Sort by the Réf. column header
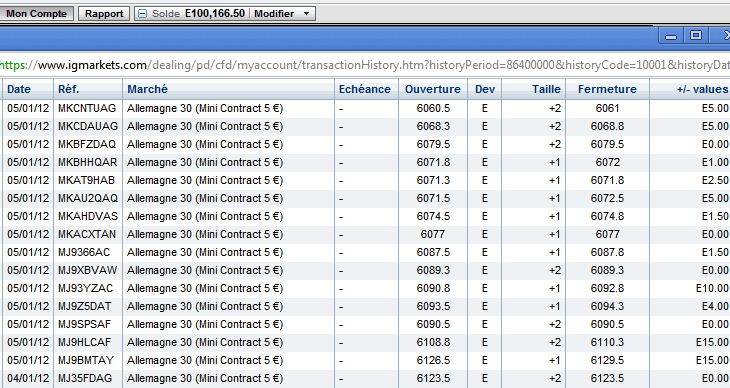This screenshot has width=730, height=388. (x=88, y=89)
